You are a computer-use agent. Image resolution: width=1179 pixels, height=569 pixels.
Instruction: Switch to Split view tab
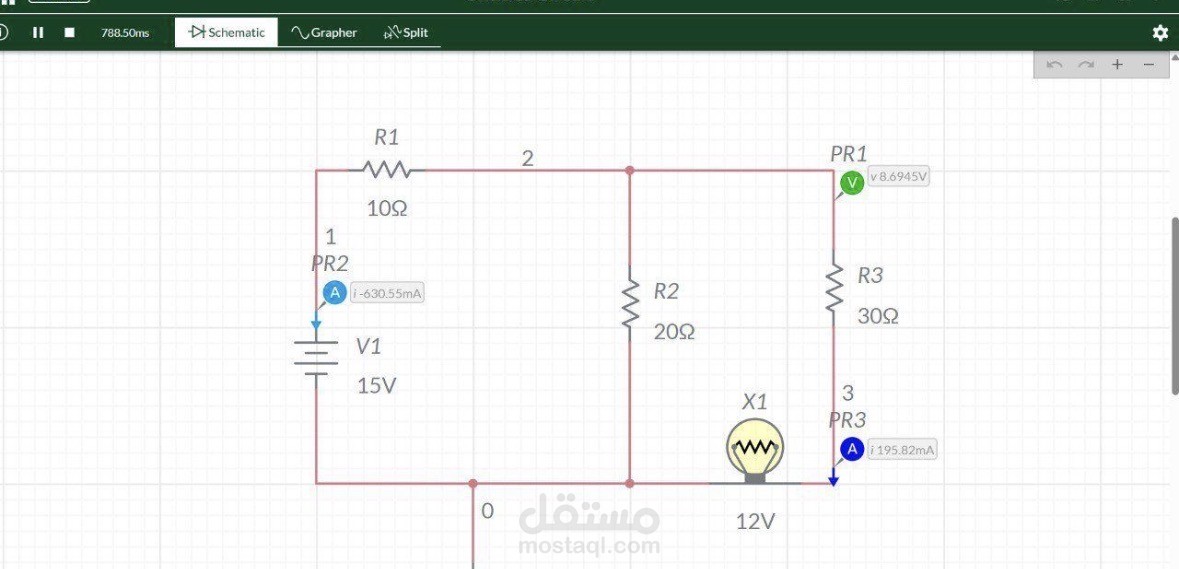click(406, 32)
